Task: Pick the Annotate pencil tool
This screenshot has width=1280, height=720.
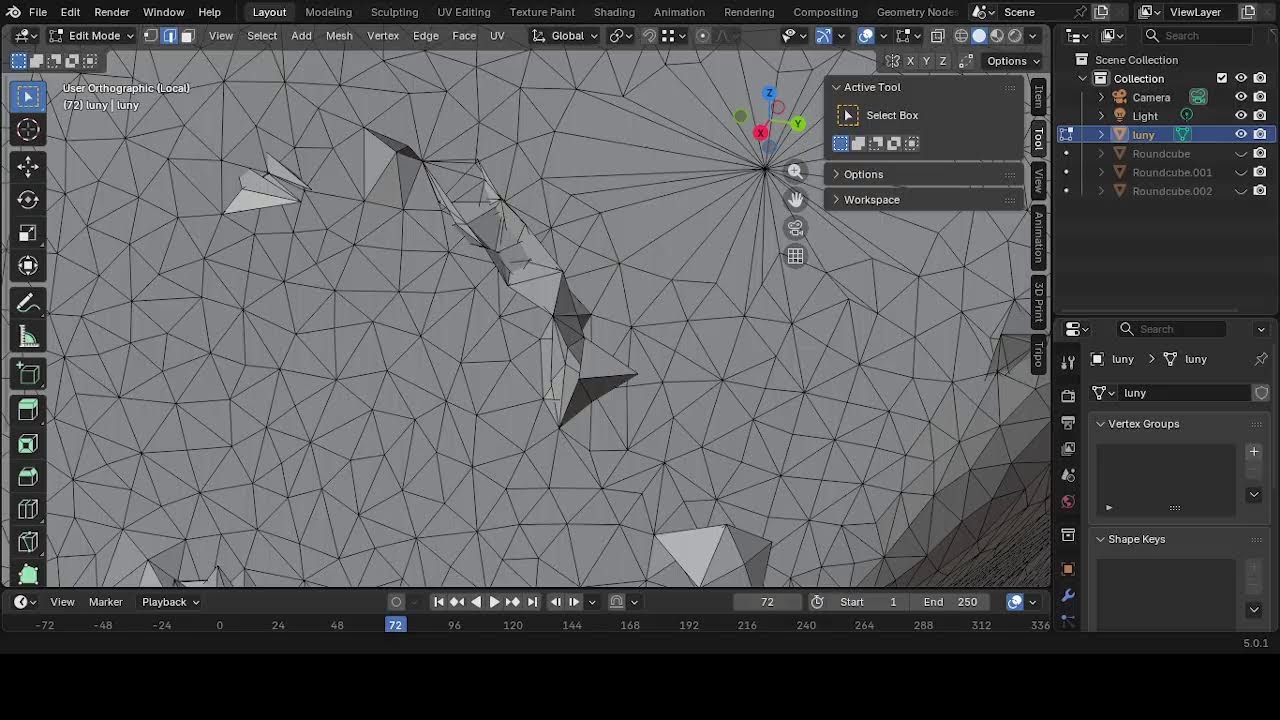Action: pyautogui.click(x=28, y=304)
